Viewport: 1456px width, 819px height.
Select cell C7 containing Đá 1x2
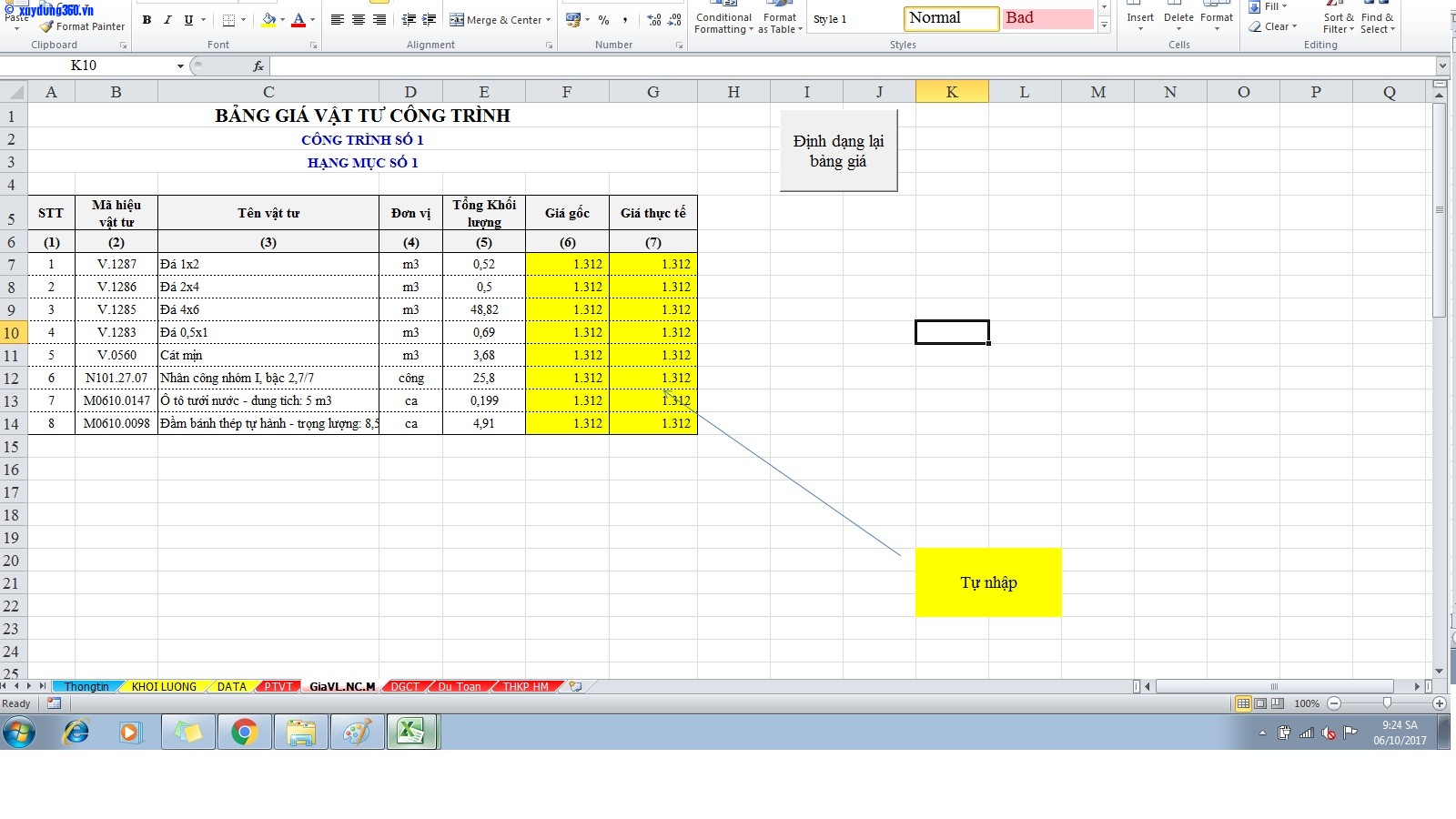coord(268,264)
